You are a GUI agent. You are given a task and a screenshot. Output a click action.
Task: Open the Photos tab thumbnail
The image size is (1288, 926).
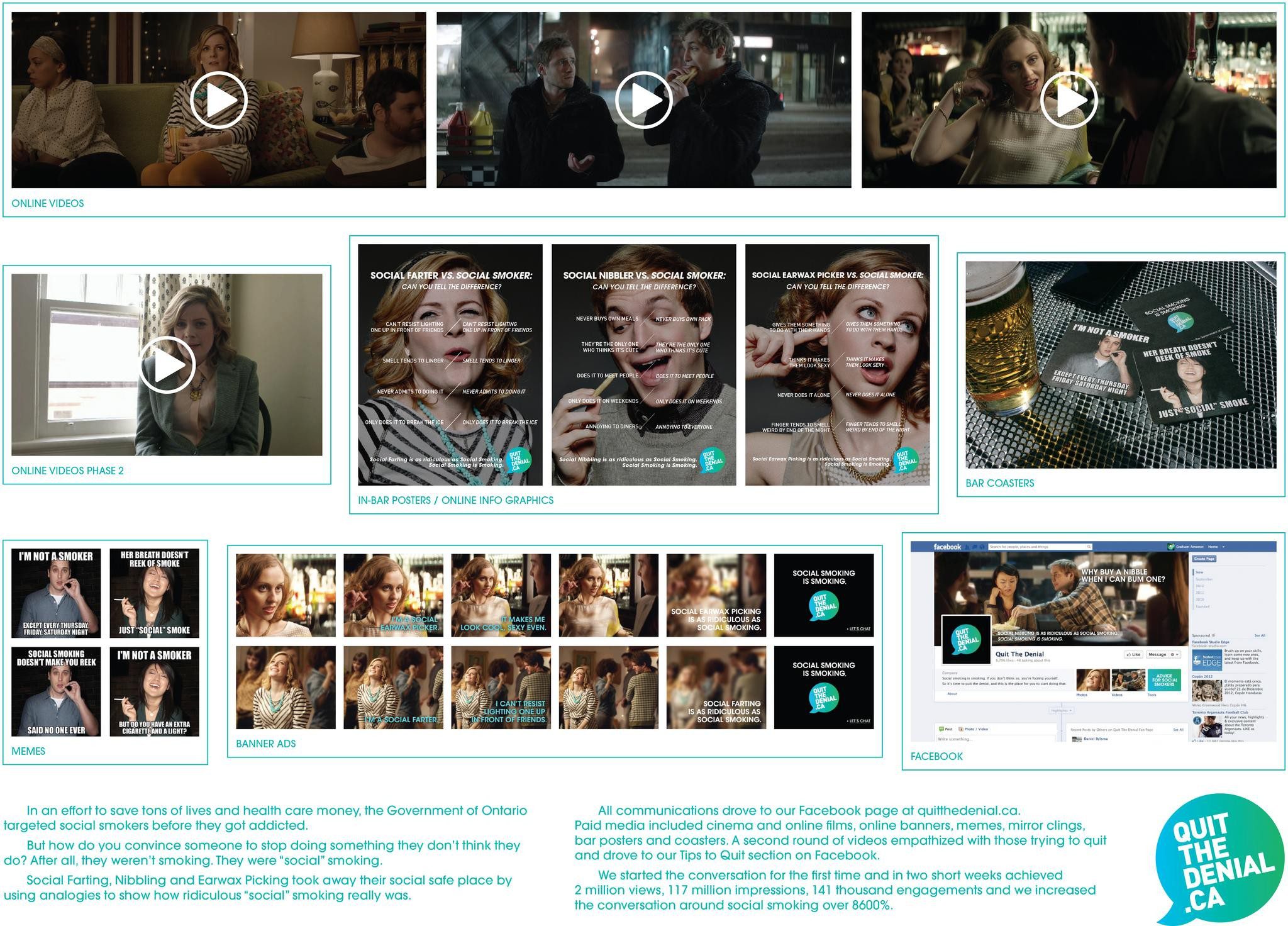(x=1093, y=680)
